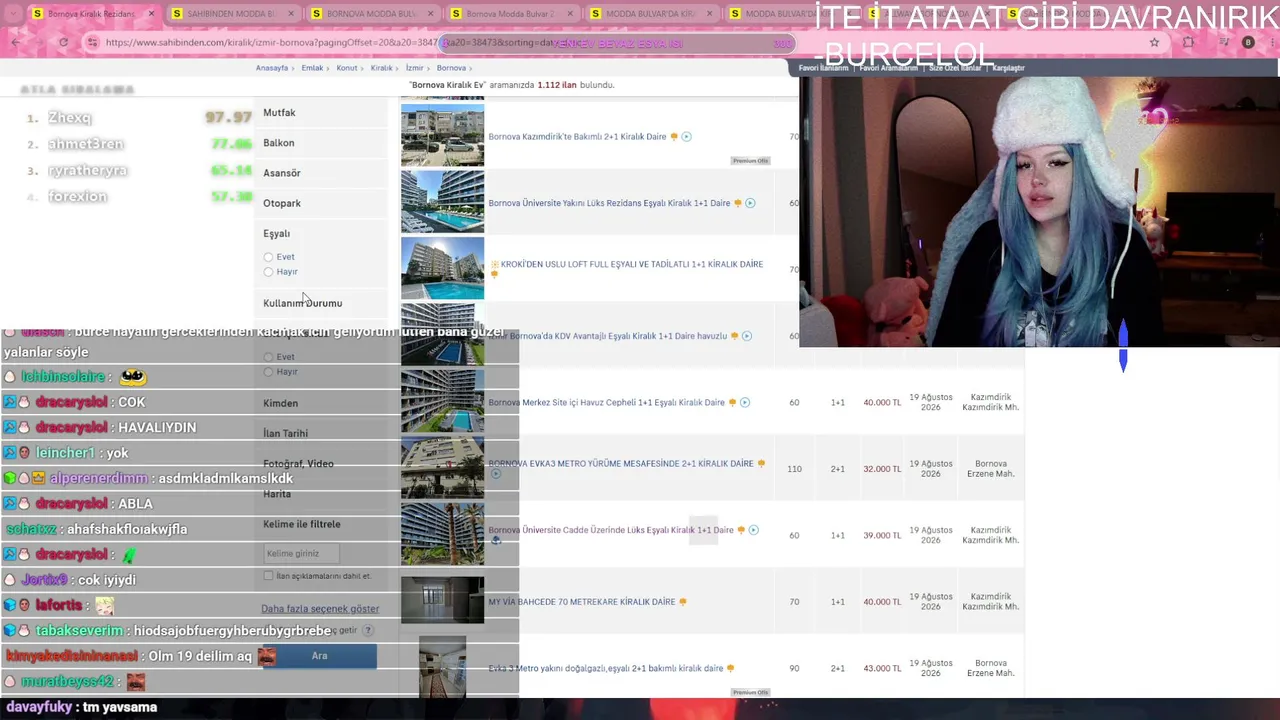
Task: Select Hayır under Eşyalı
Action: pyautogui.click(x=268, y=272)
